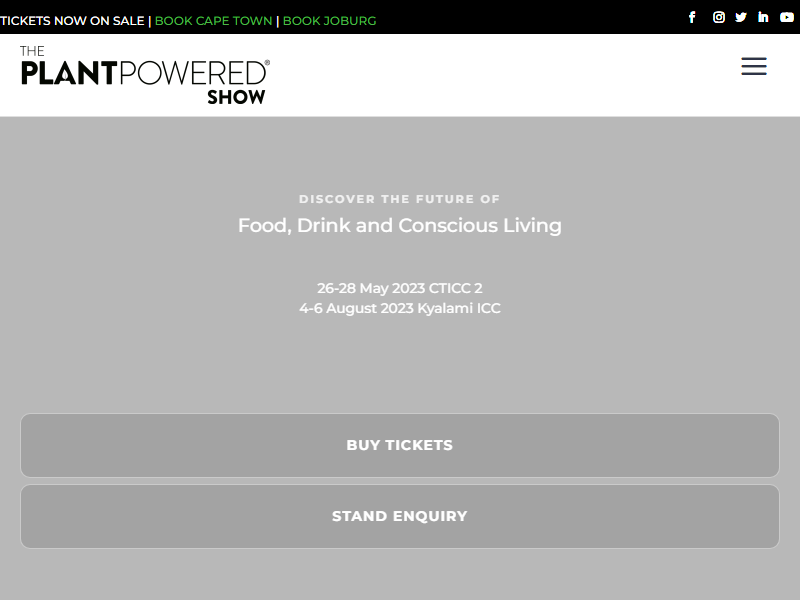Image resolution: width=800 pixels, height=600 pixels.
Task: Click the small THE text in logo
Action: click(x=32, y=51)
